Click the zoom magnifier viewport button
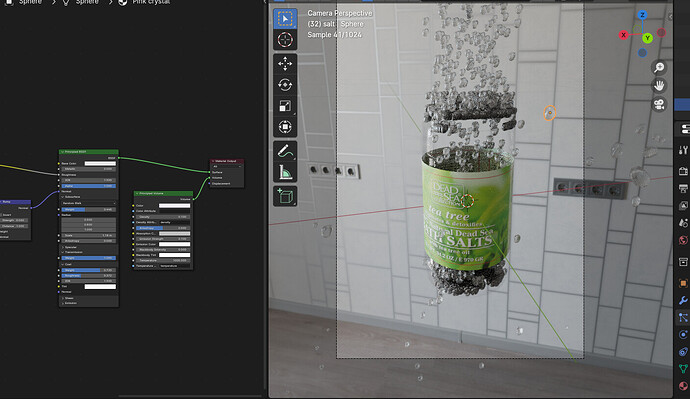Image resolution: width=690 pixels, height=399 pixels. [x=659, y=67]
